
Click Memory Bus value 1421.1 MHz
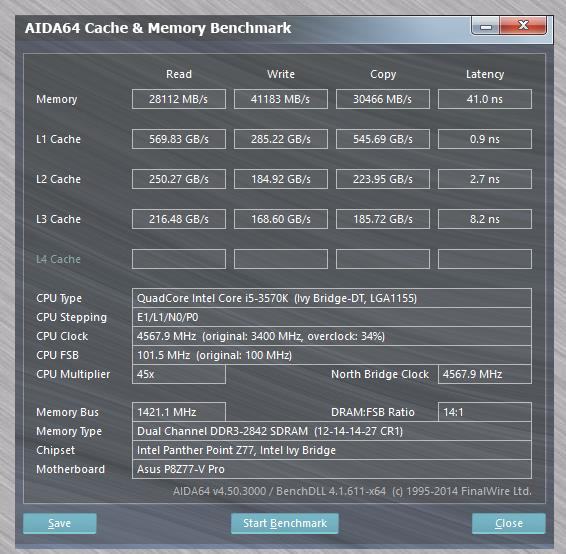(x=179, y=412)
